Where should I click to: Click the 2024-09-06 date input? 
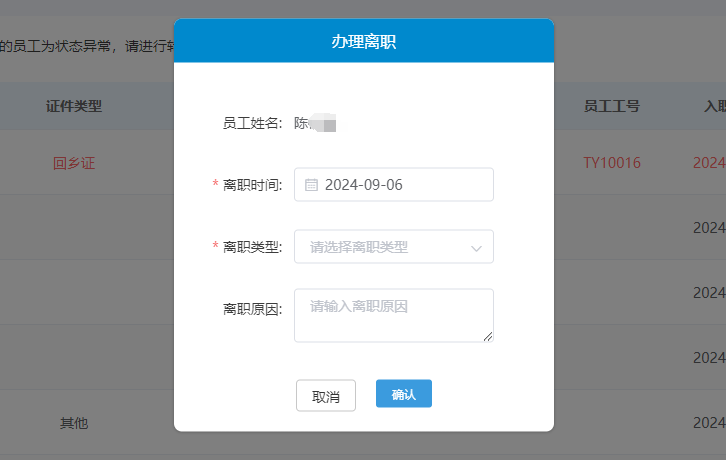394,185
